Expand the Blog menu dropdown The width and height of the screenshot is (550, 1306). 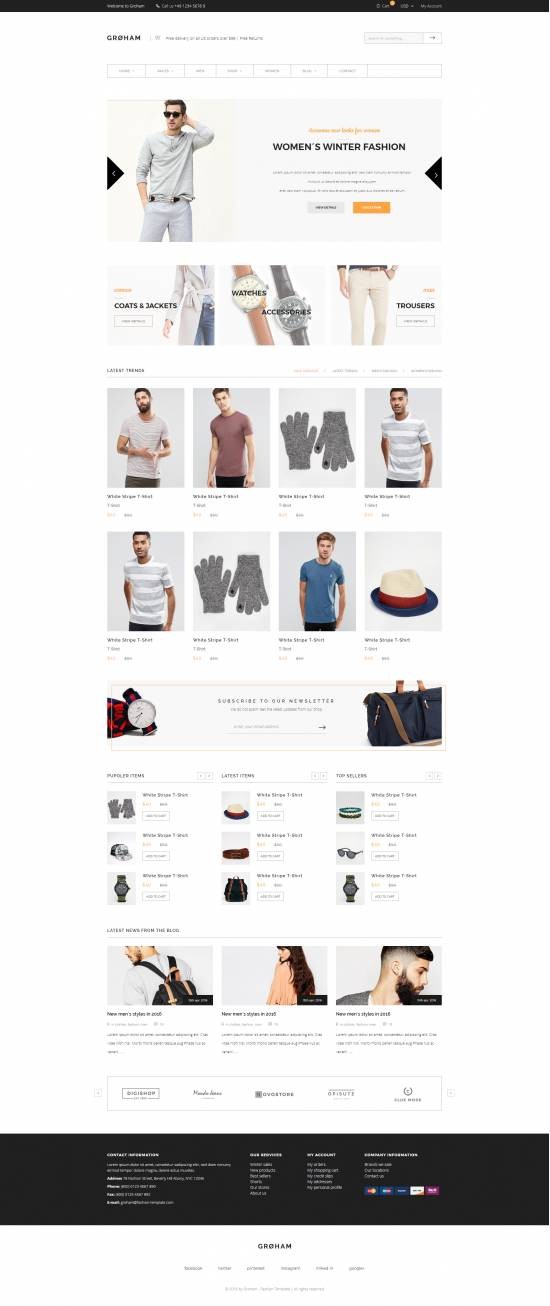point(308,71)
